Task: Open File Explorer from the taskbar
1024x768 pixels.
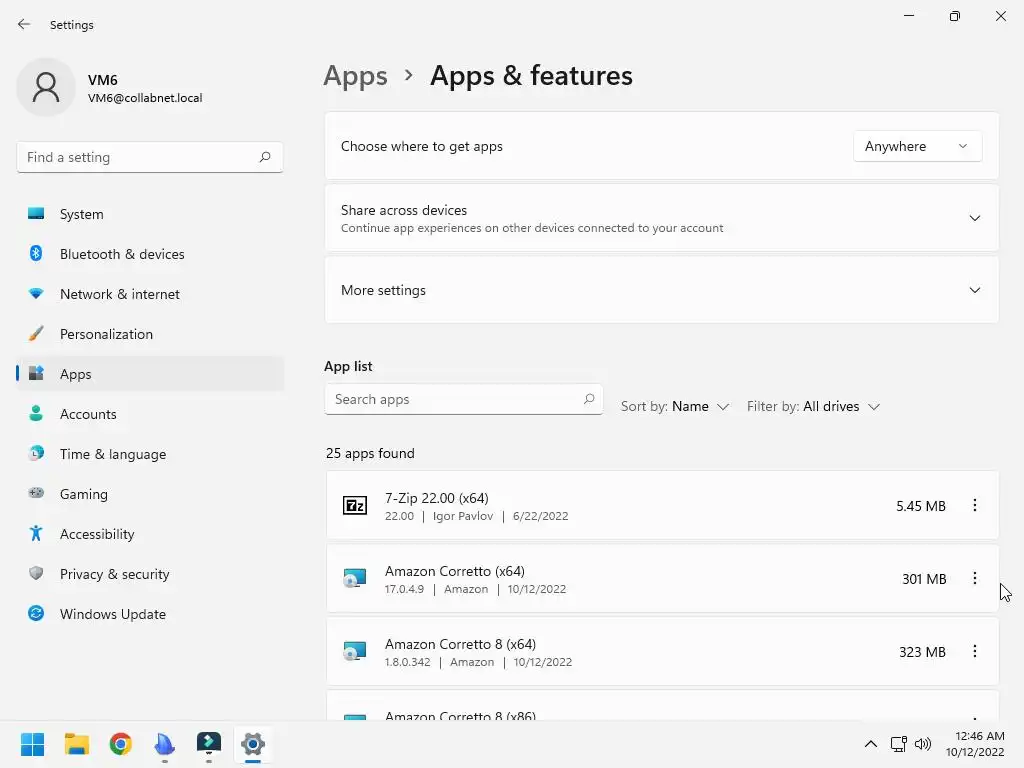Action: point(77,744)
